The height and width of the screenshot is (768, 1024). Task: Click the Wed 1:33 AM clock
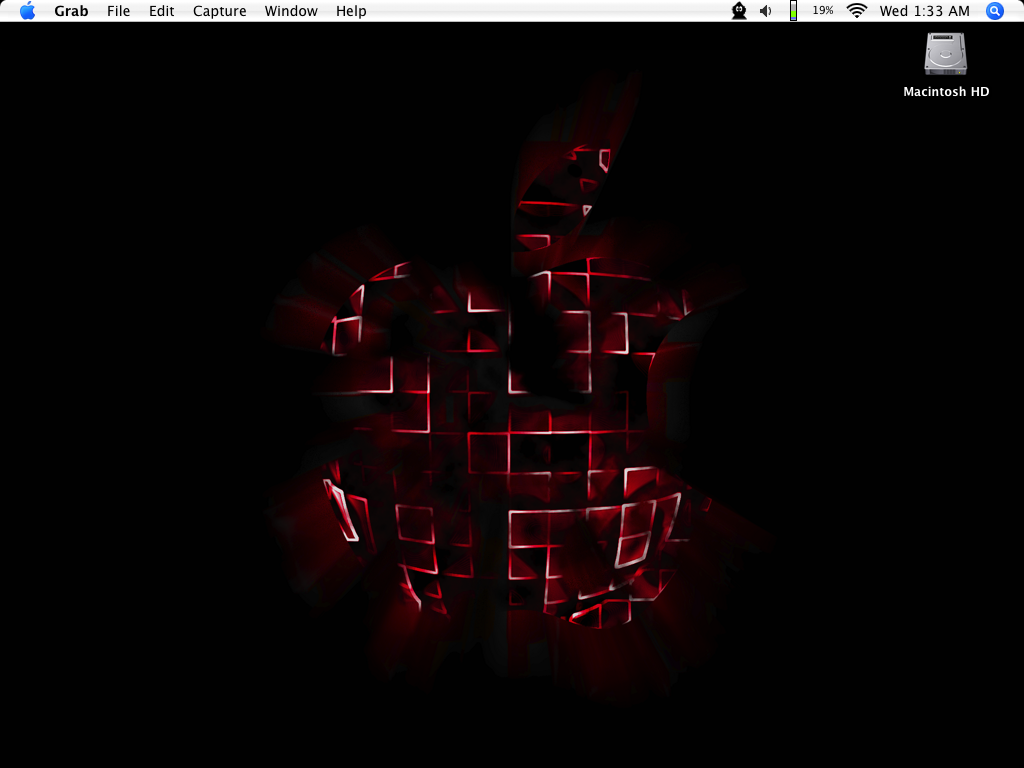point(924,11)
